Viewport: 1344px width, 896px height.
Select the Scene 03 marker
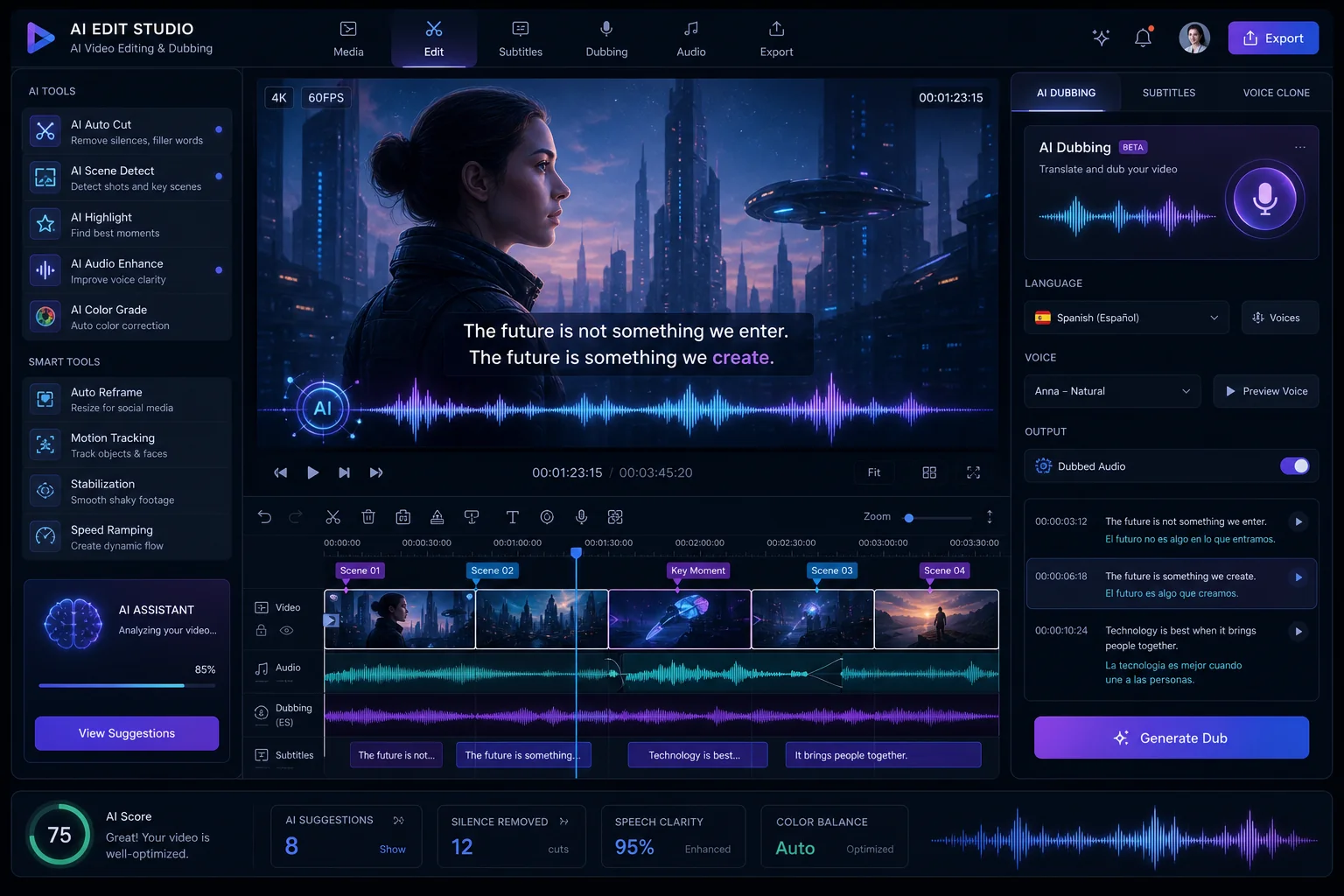click(x=831, y=570)
